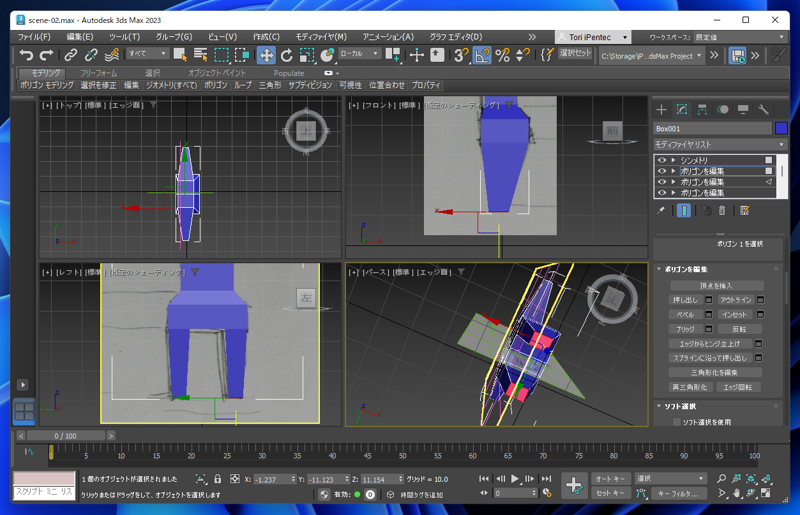800x515 pixels.
Task: Collapse the ポリゴンを編集 rollout
Action: click(x=659, y=269)
